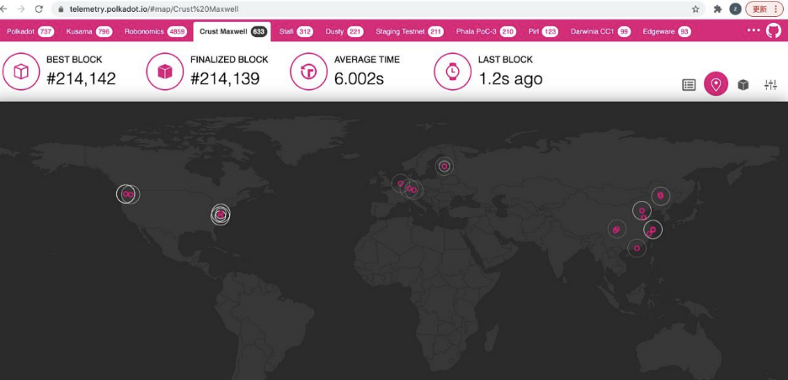Screen dimensions: 788x380
Task: Select the Crust Maxwell tab
Action: click(232, 31)
